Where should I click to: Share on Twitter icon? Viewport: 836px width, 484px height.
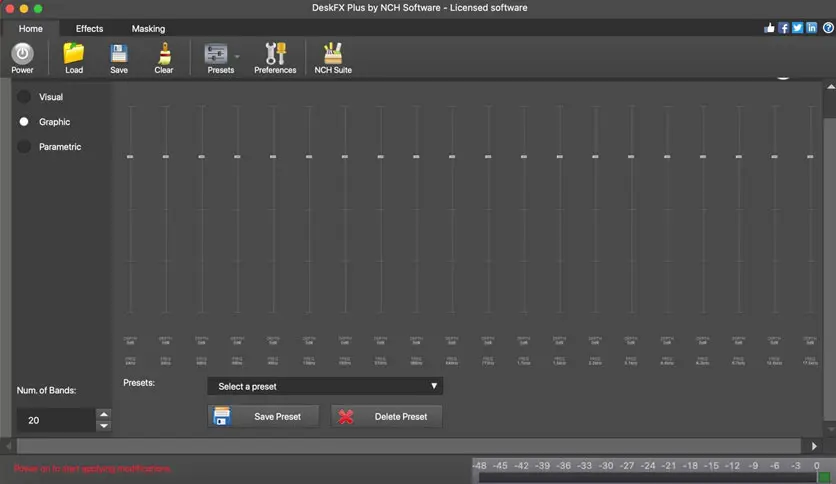tap(797, 28)
